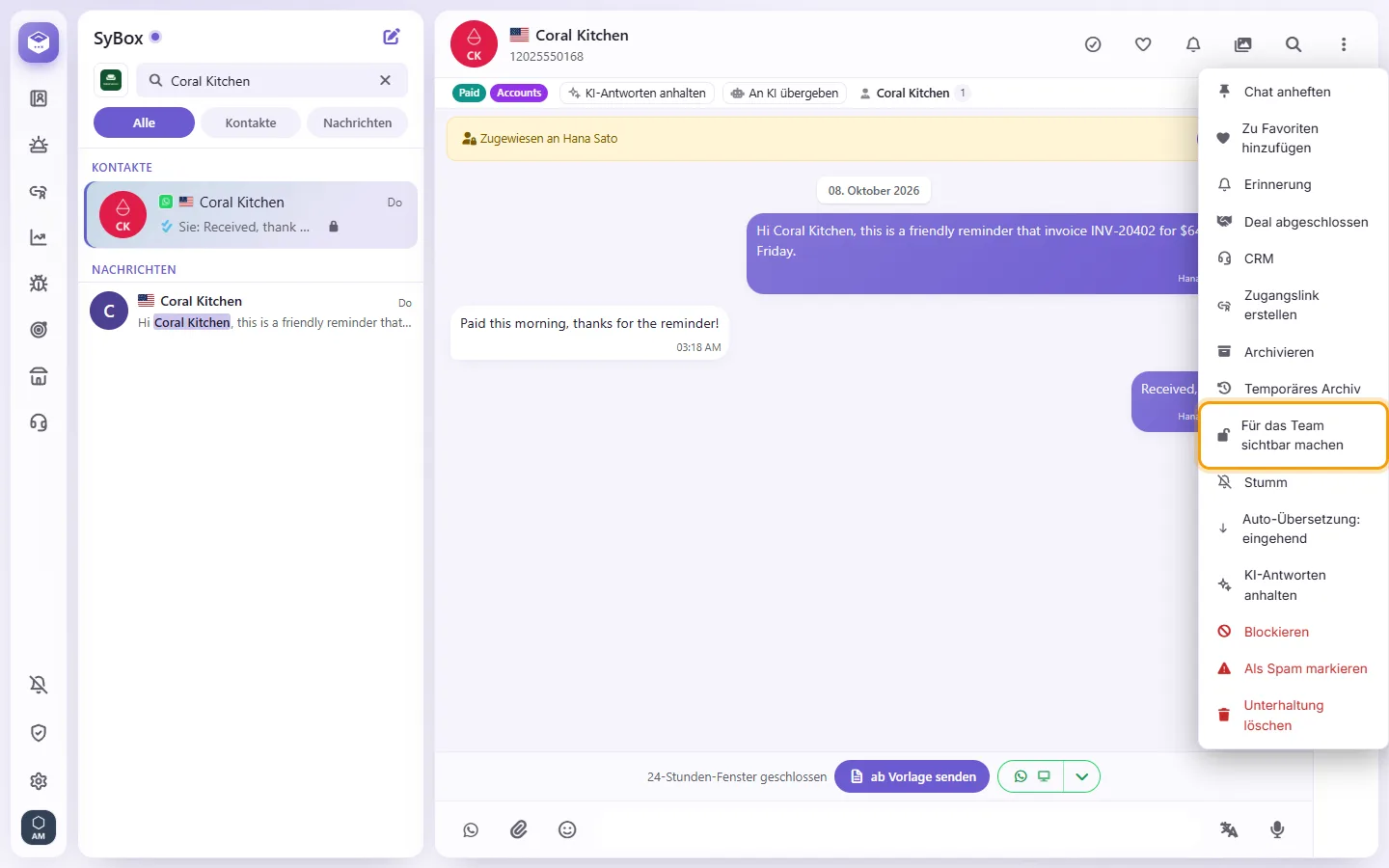
Task: Click the Coral Kitchen search input field
Action: [272, 81]
